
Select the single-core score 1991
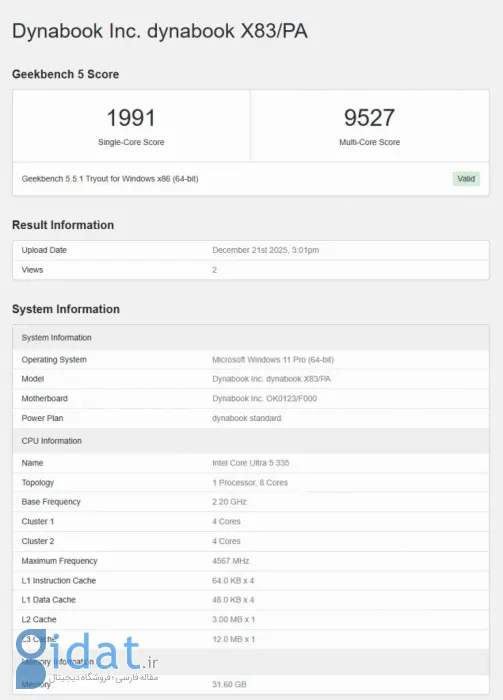click(131, 118)
